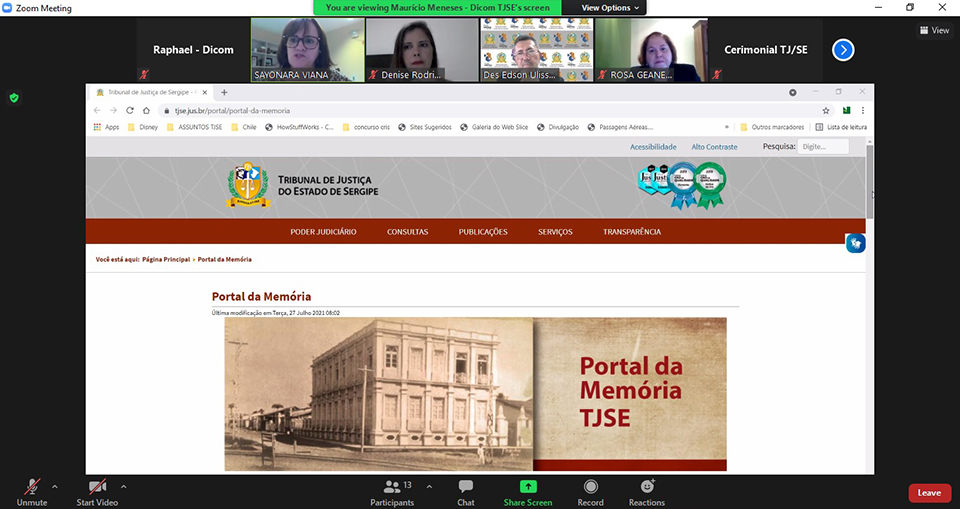Click the green Share Screen icon

(x=527, y=487)
